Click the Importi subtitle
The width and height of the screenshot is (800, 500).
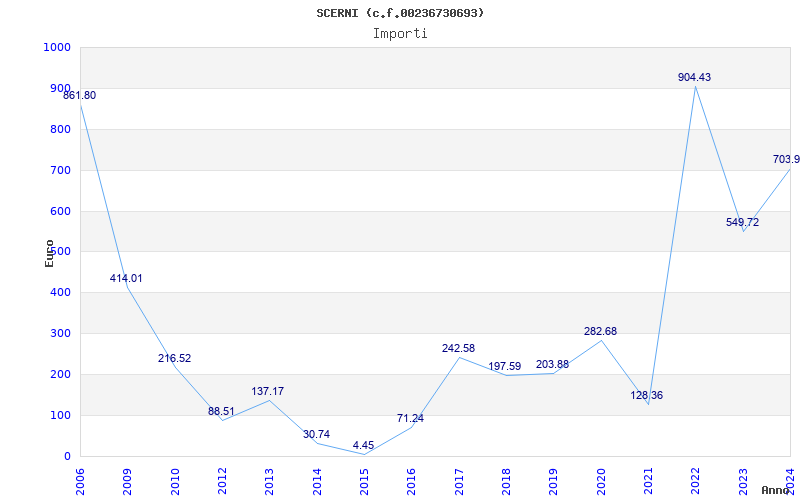click(400, 34)
